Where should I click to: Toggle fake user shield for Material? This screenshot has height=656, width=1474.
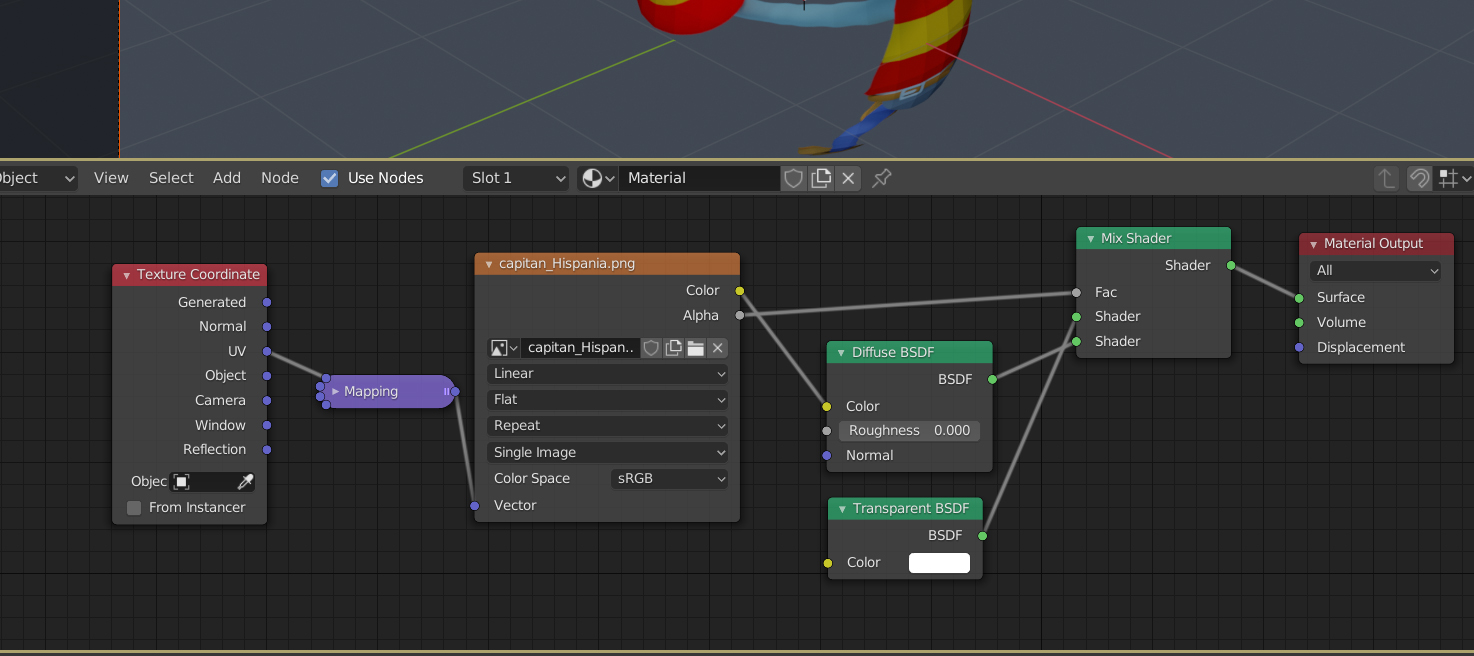click(793, 178)
